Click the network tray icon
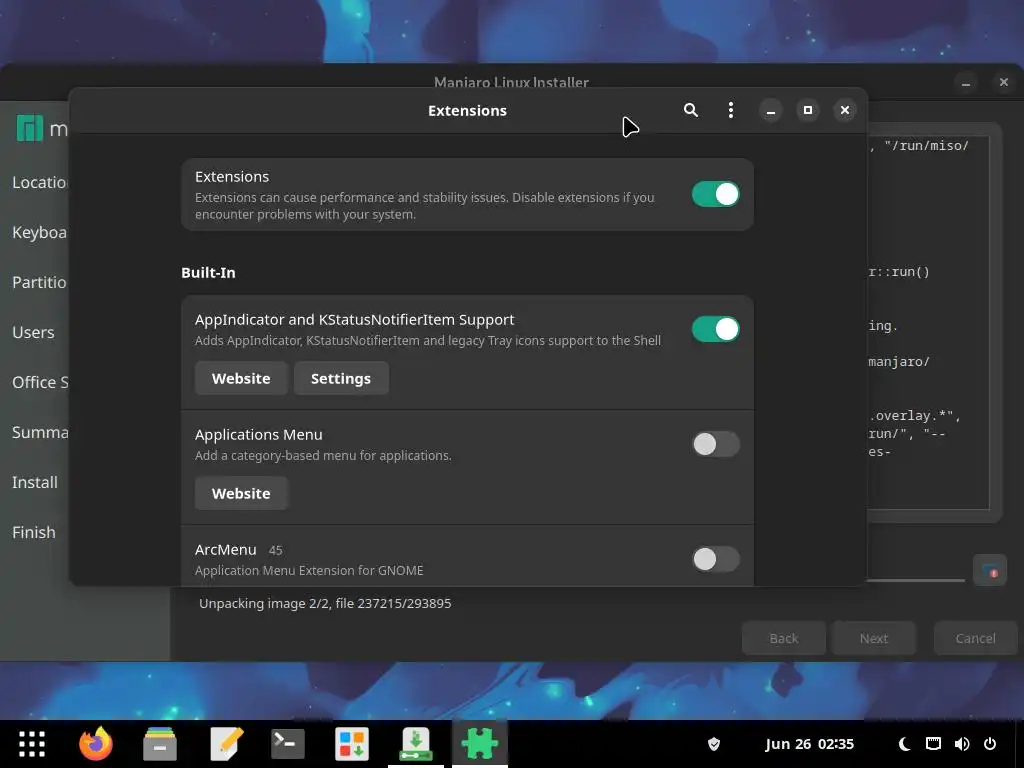 (933, 744)
